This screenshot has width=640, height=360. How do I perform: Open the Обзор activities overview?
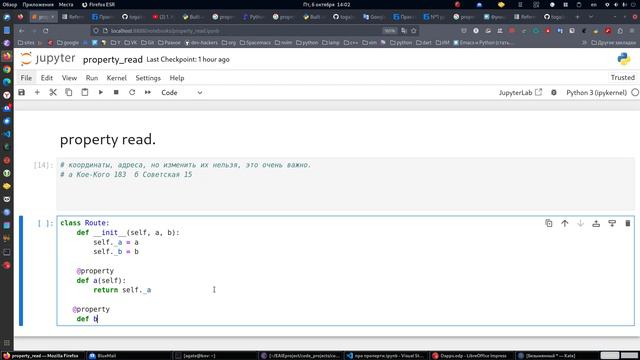[x=10, y=4]
